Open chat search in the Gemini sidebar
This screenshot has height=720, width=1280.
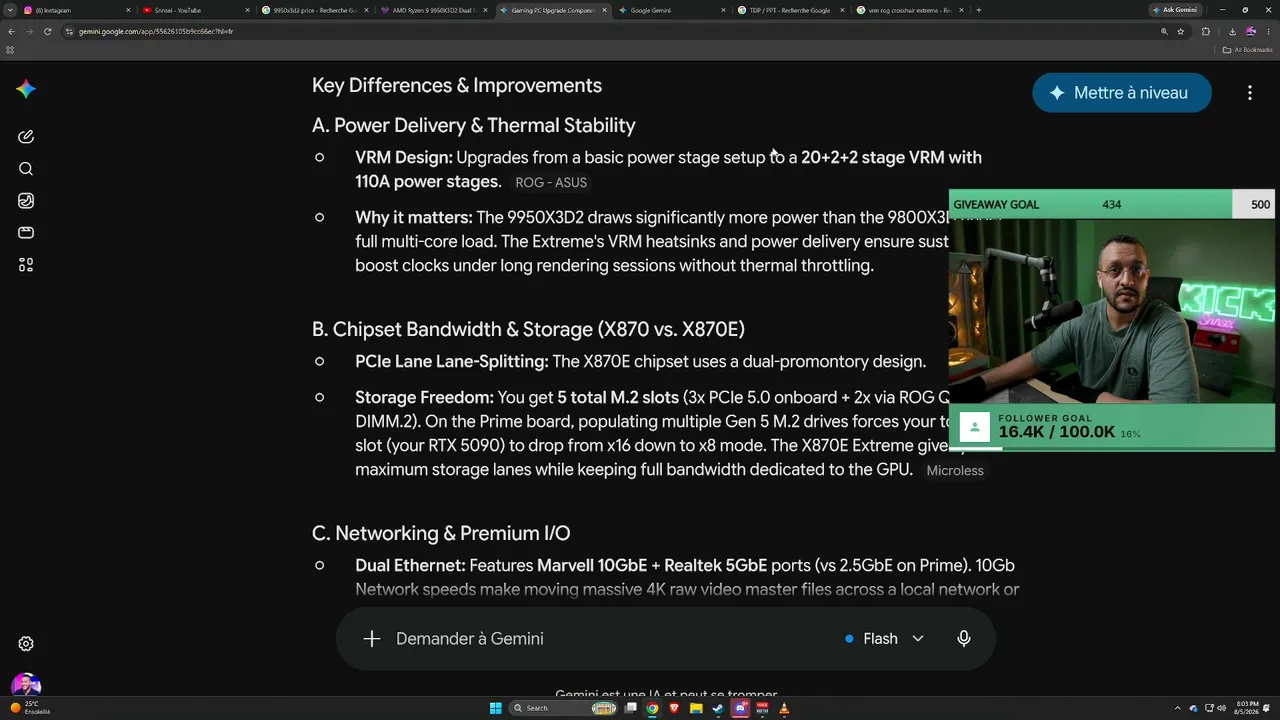point(26,169)
